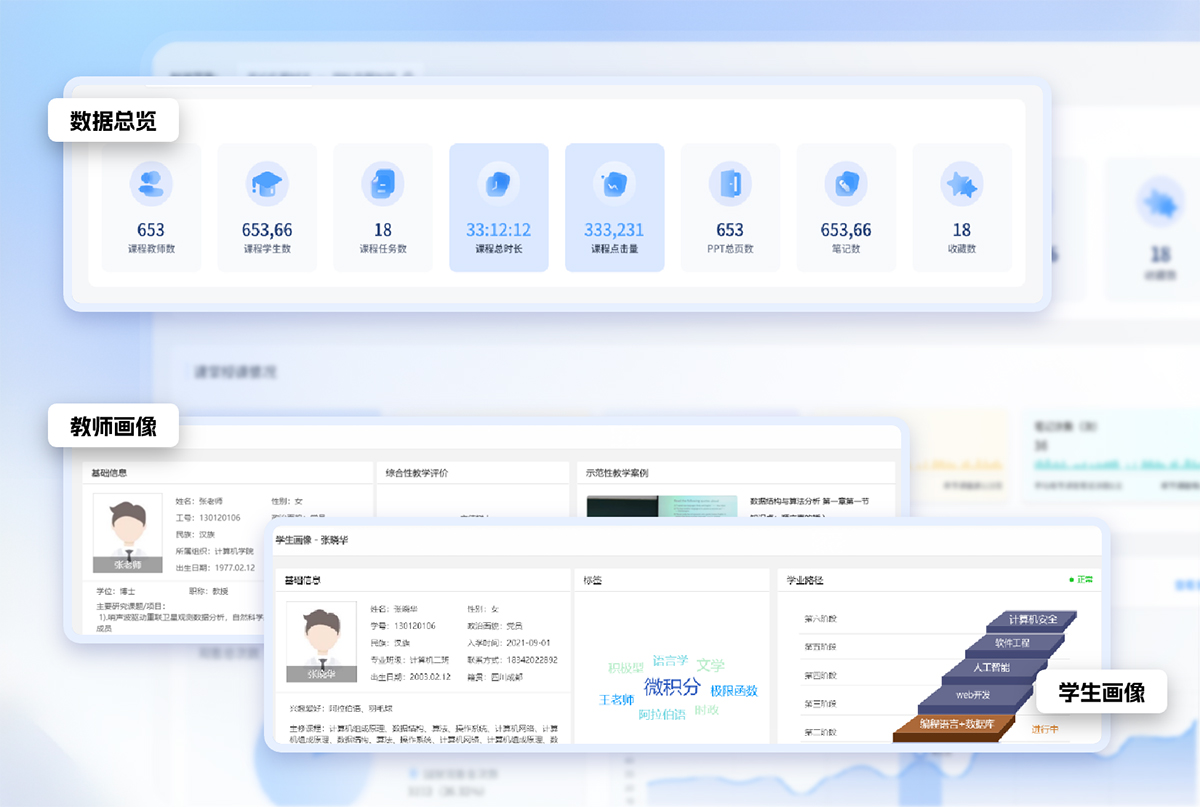Click the teacher's 学位 博士 field
This screenshot has width=1200, height=807.
coord(116,591)
